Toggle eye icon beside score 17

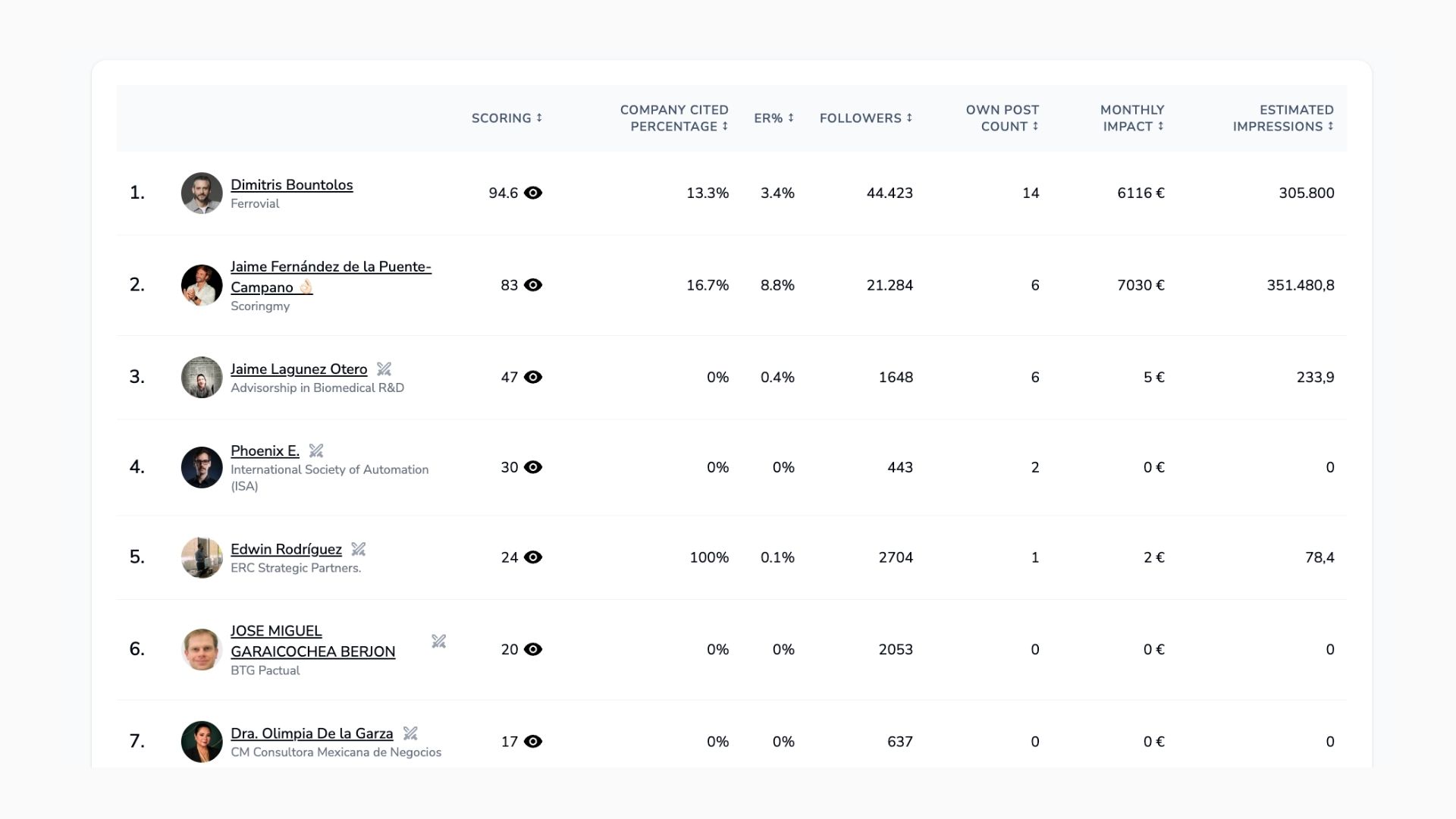coord(533,742)
